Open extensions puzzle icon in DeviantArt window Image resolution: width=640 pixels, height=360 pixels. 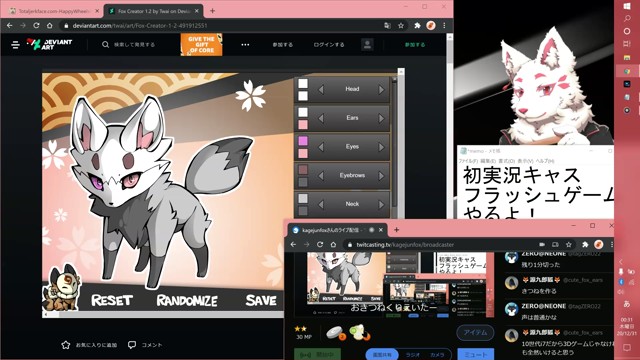pos(417,25)
